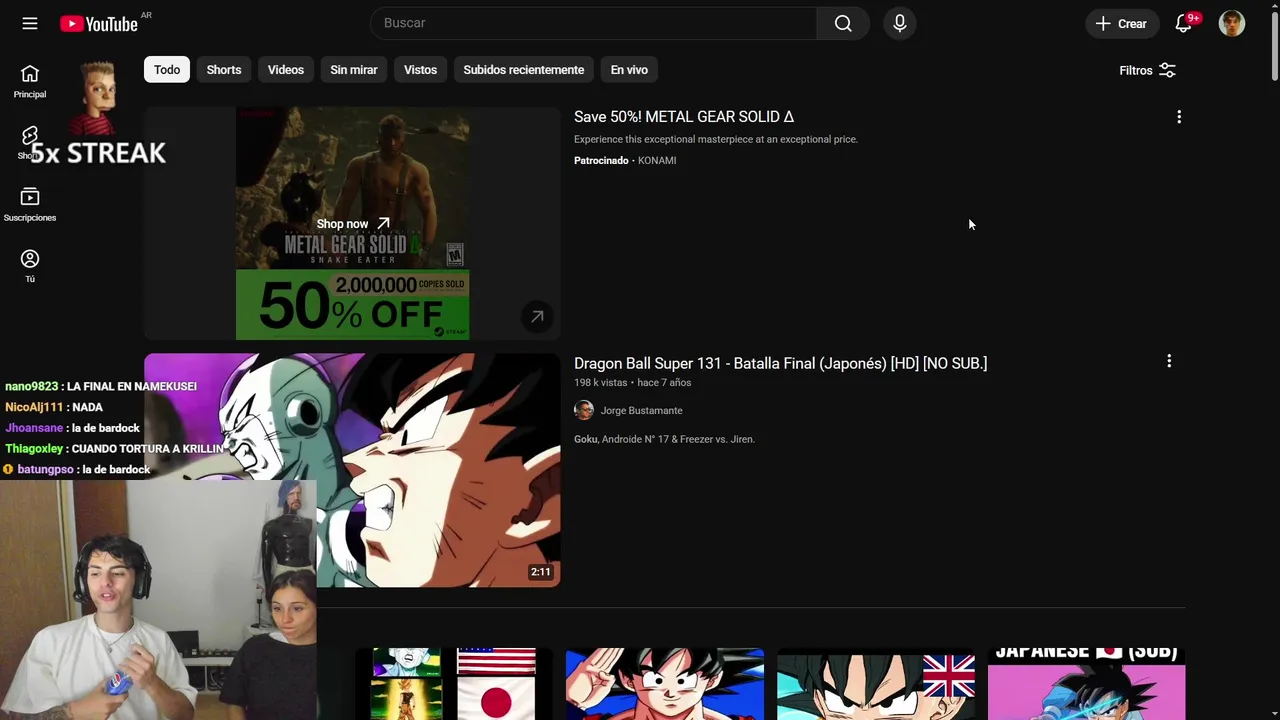The image size is (1280, 720).
Task: Open the short with US and Japan flags
Action: [x=454, y=684]
